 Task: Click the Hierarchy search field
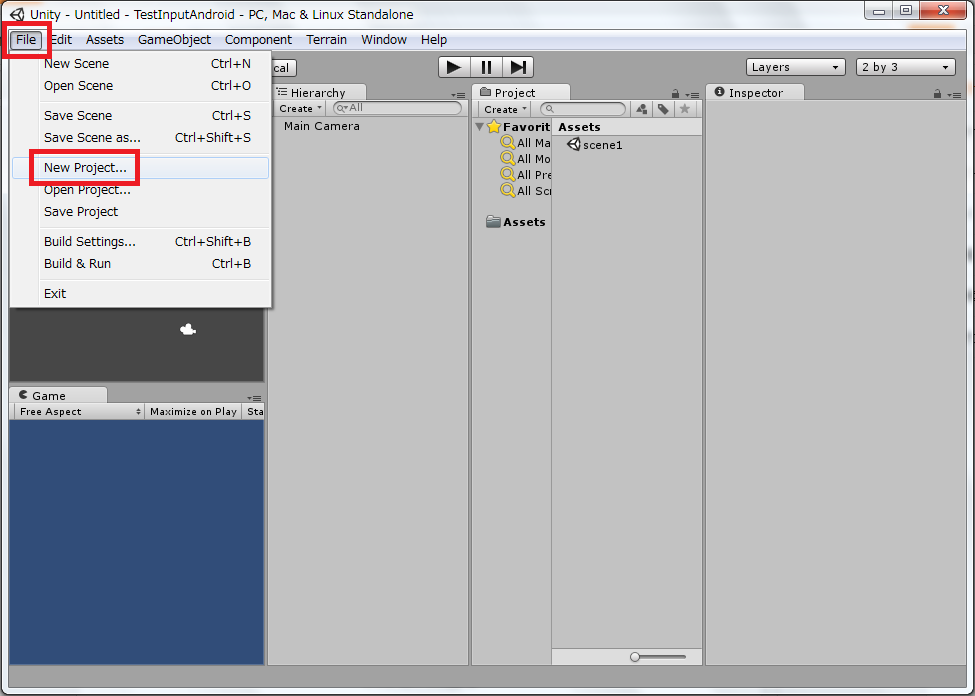coord(397,108)
